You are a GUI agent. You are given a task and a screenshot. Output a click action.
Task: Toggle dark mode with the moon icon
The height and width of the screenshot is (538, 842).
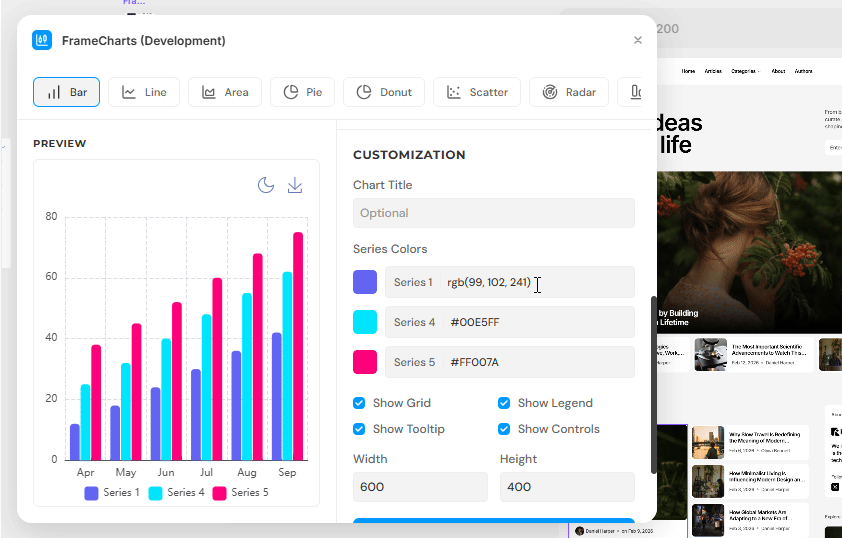(x=266, y=185)
